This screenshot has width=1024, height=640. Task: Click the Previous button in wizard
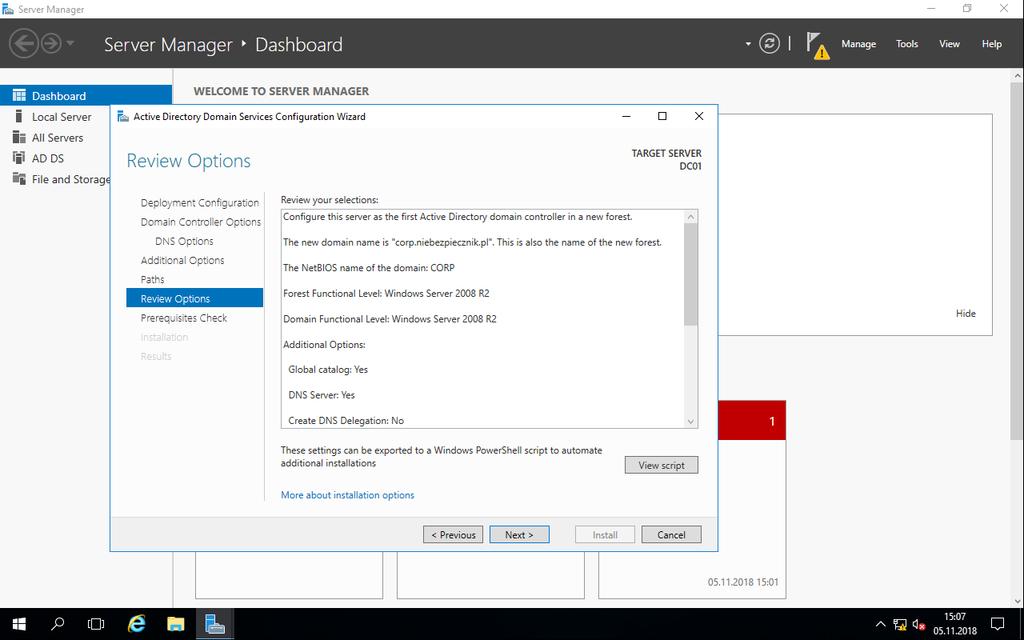[x=453, y=535]
